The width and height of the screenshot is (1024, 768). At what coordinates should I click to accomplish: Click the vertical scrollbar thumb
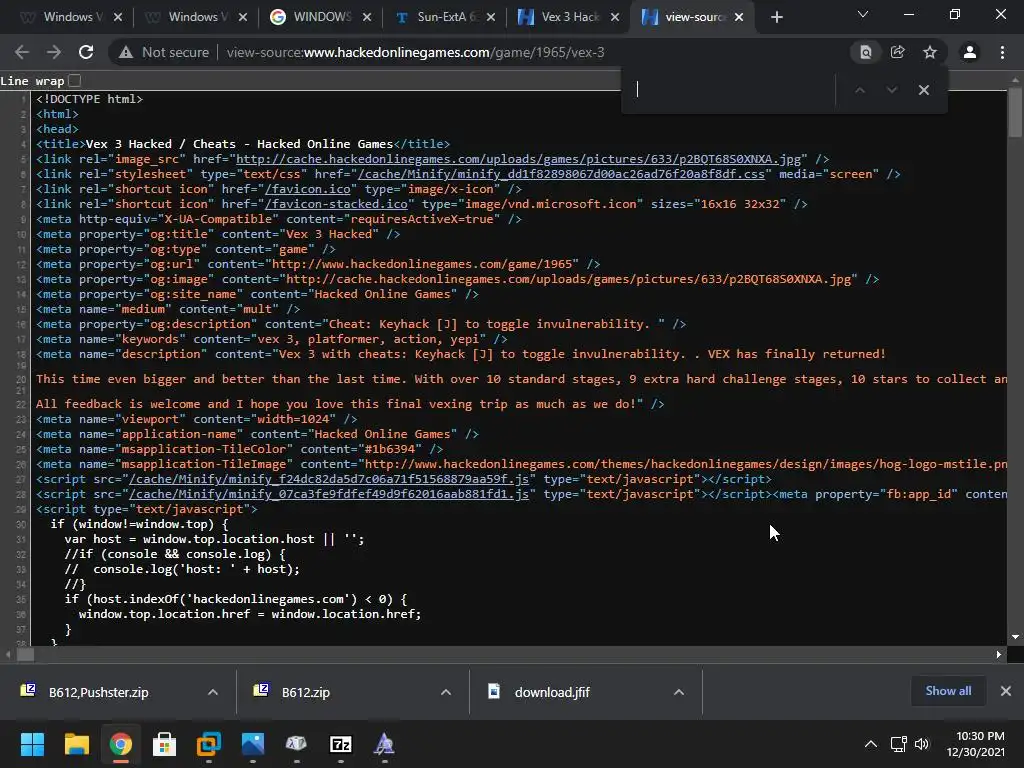(x=1014, y=112)
